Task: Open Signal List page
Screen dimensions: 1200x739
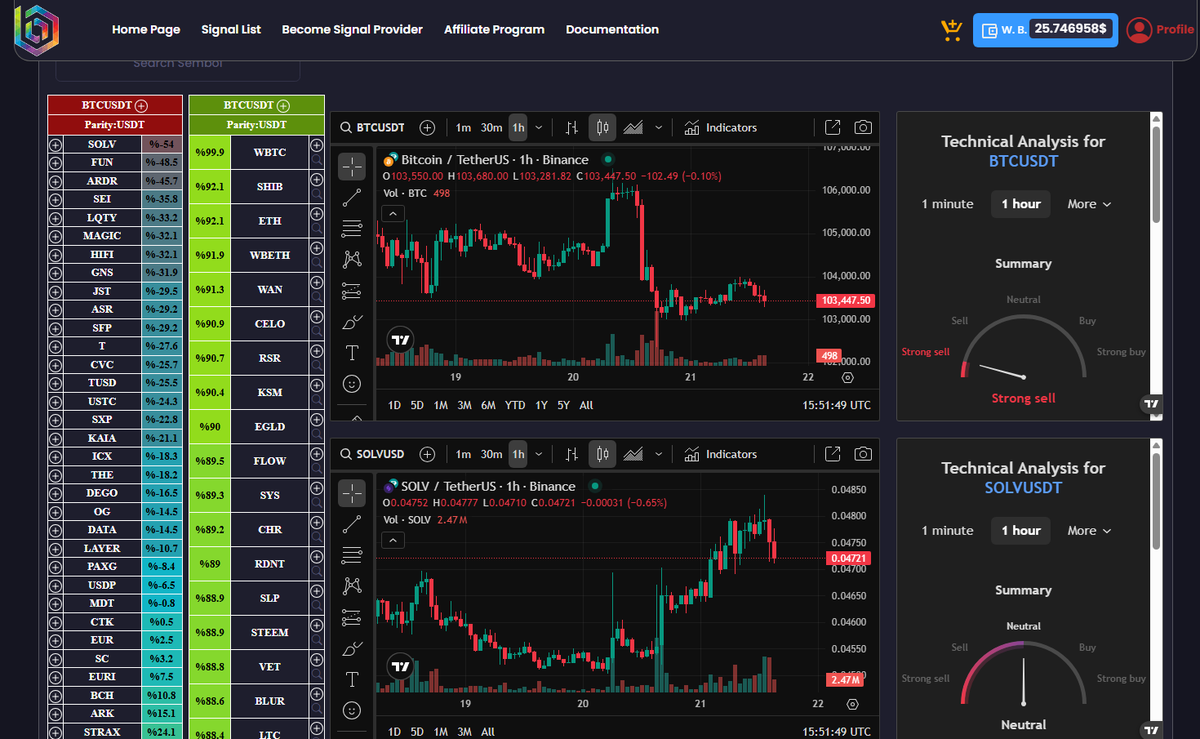Action: pyautogui.click(x=231, y=30)
